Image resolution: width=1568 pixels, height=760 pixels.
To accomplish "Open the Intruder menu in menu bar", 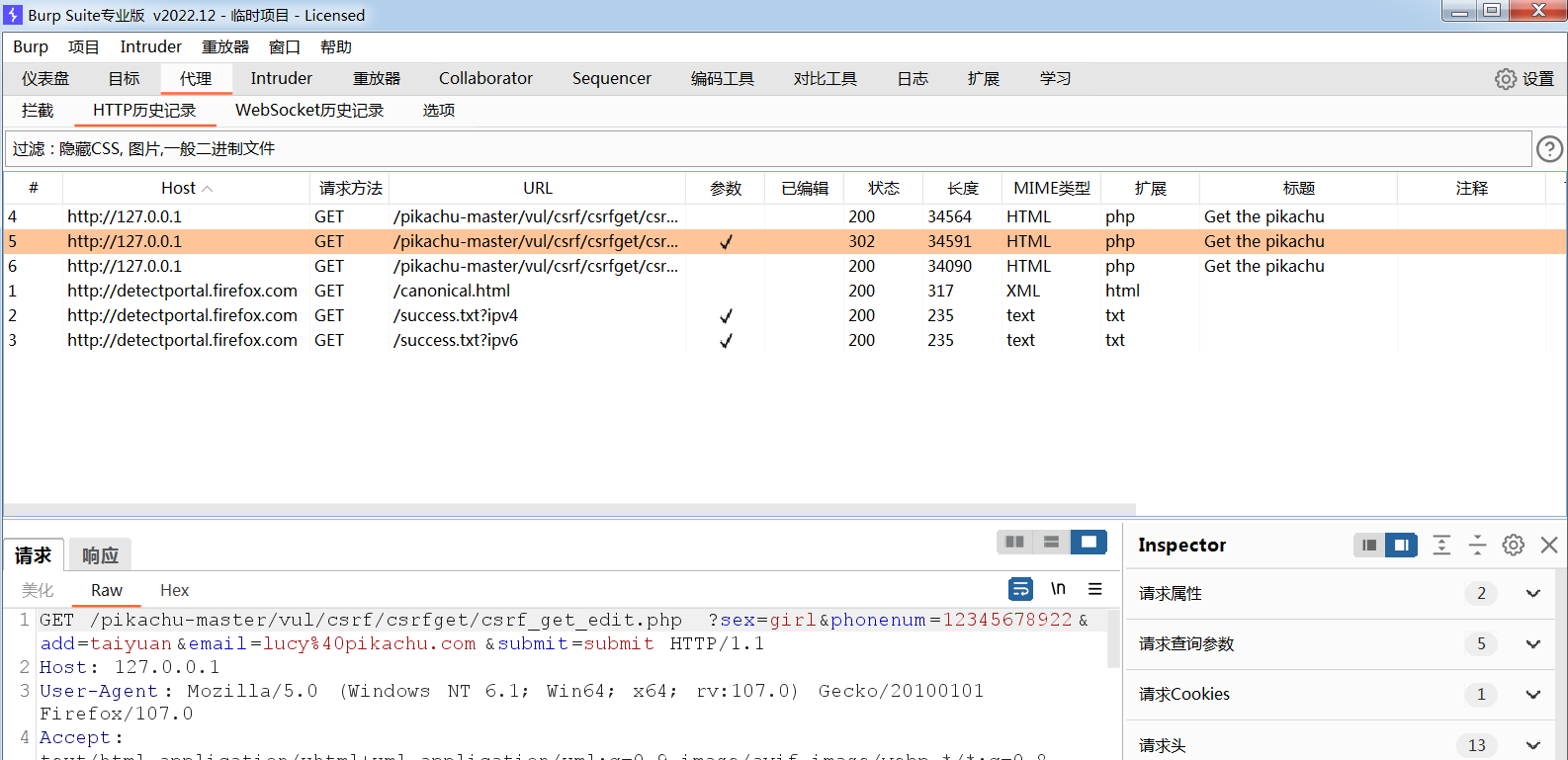I will [150, 47].
